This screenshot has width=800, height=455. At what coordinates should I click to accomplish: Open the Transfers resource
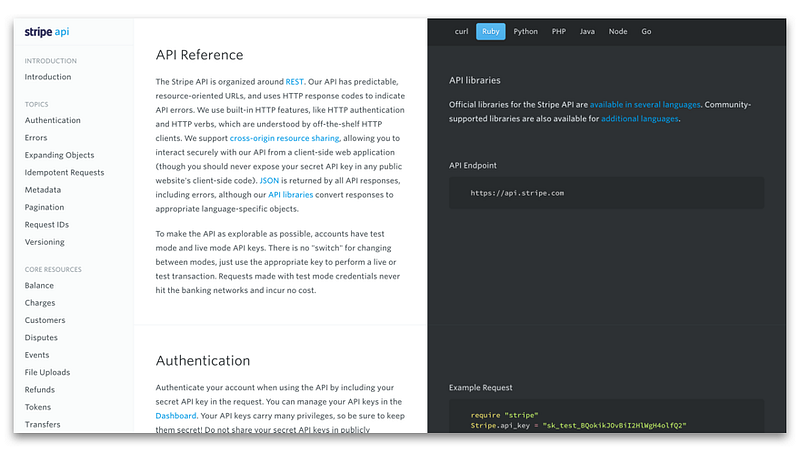[42, 424]
